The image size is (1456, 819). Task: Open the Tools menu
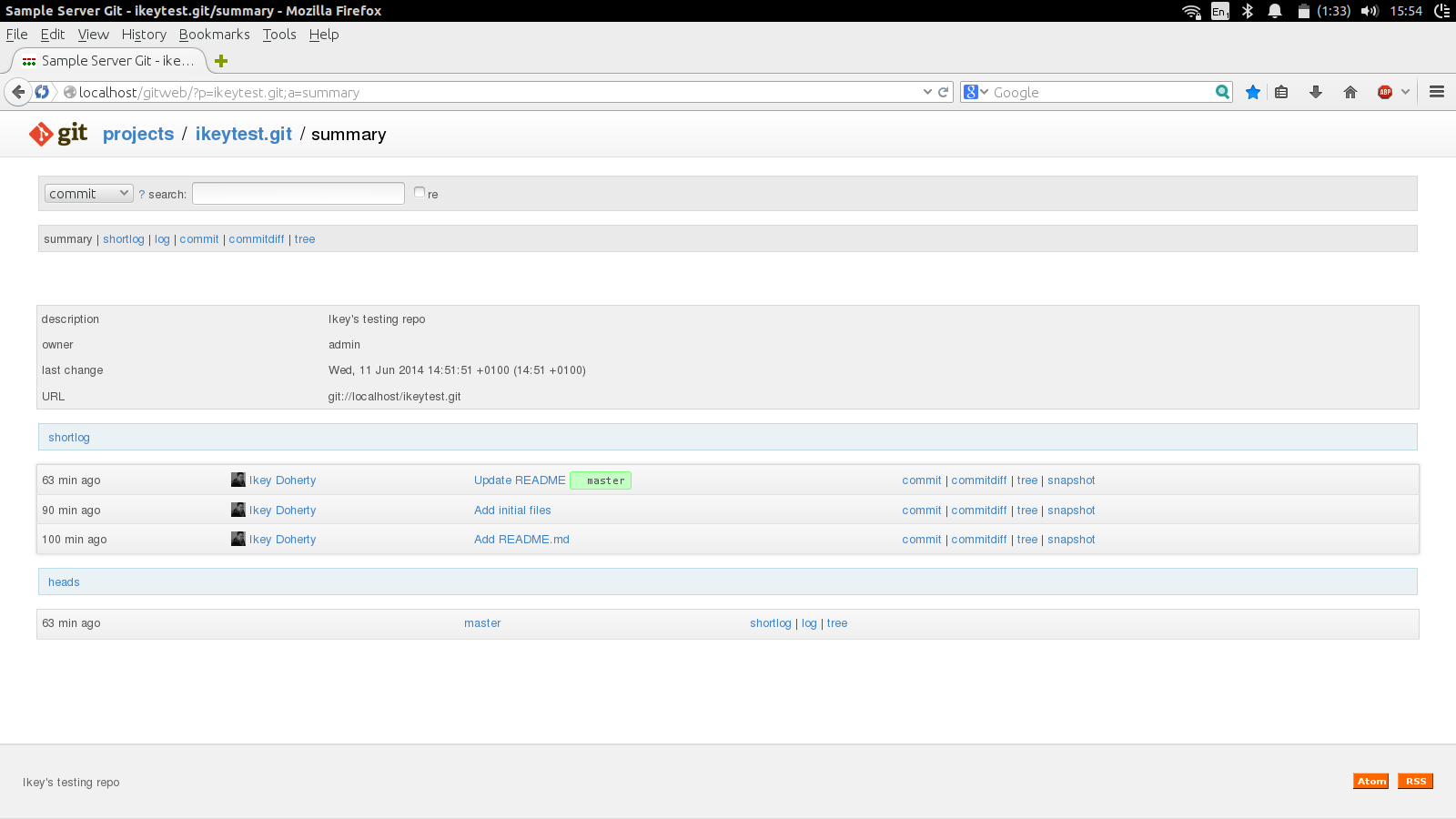[279, 35]
